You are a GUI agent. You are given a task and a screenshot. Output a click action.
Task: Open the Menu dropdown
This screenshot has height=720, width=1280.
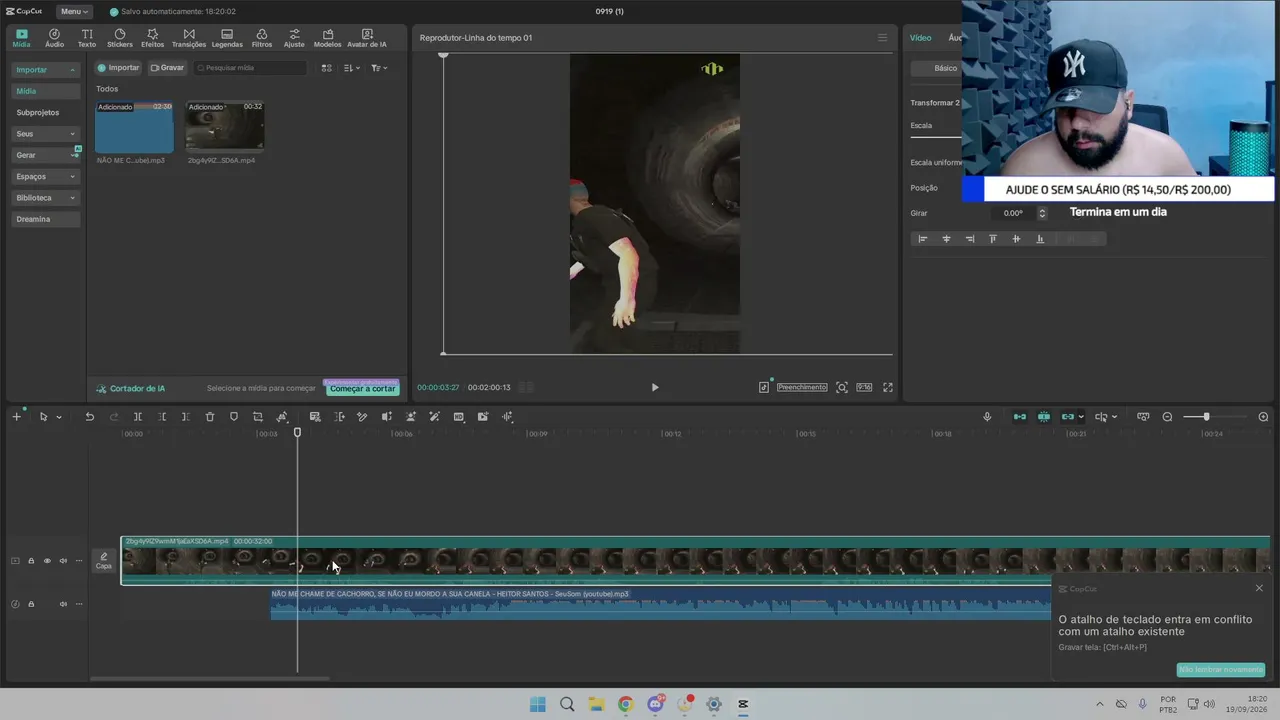pyautogui.click(x=73, y=11)
